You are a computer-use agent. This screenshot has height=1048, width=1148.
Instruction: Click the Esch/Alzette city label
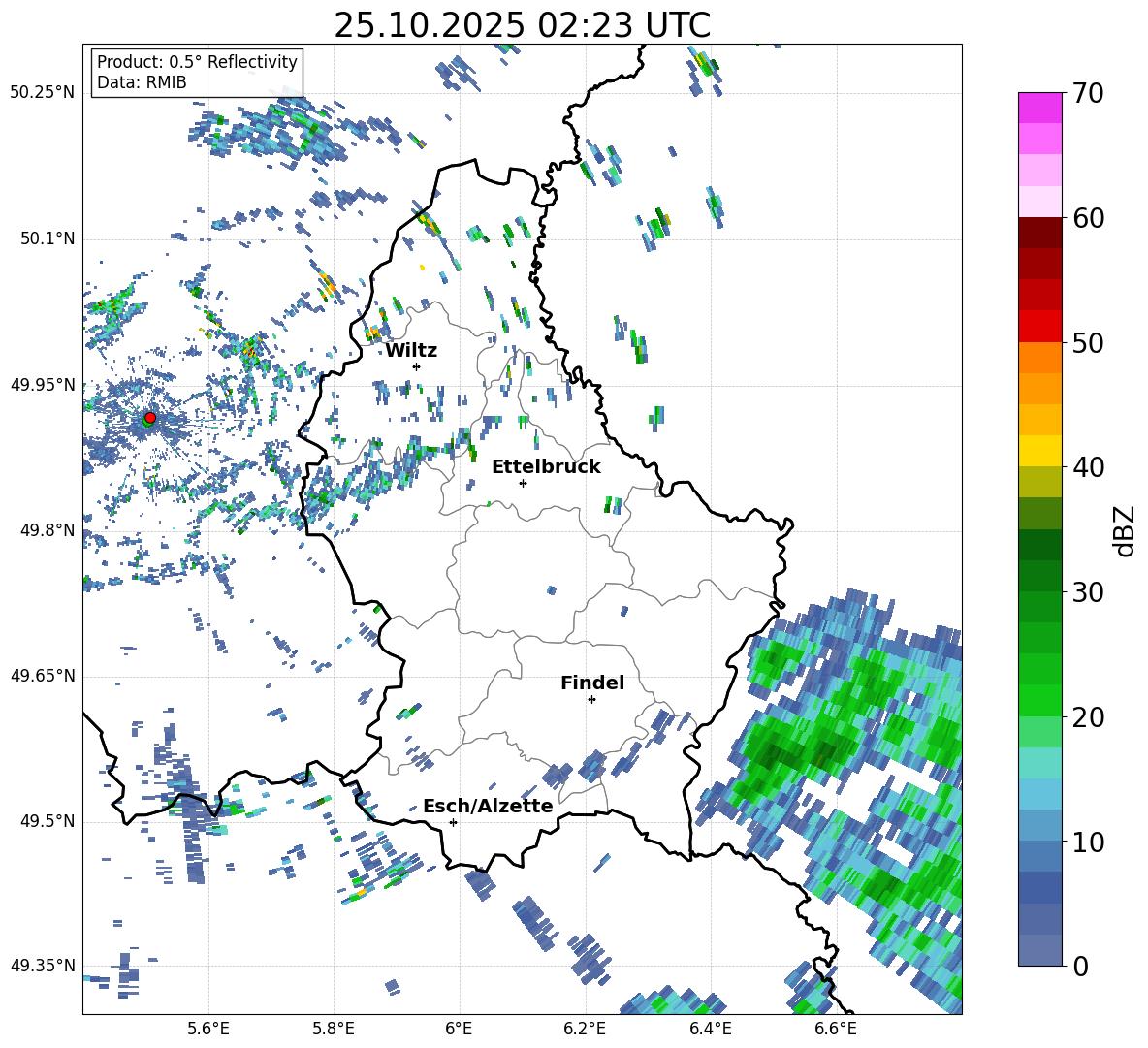point(488,807)
